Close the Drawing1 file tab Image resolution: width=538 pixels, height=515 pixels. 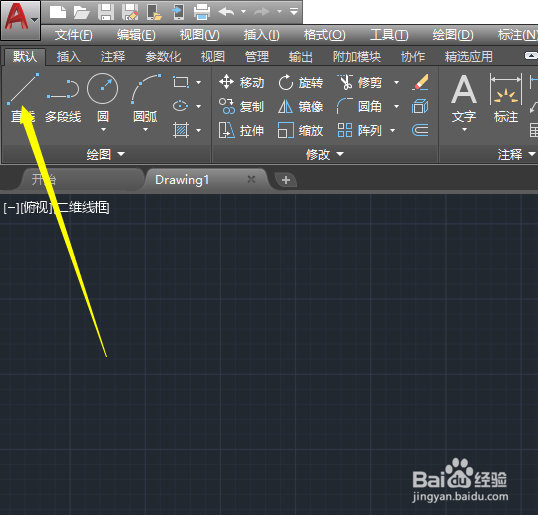click(x=252, y=179)
